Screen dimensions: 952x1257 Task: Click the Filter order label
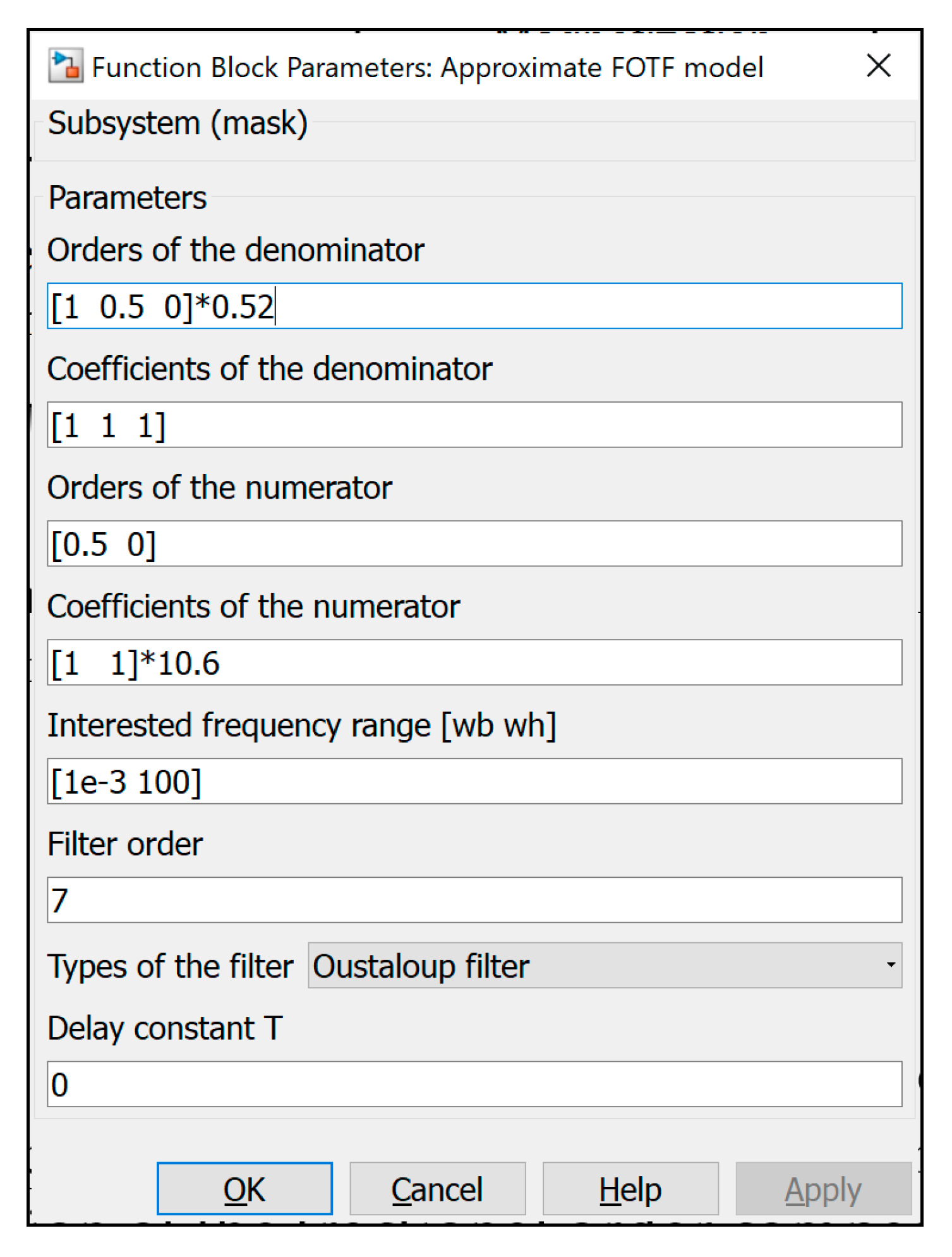click(125, 844)
